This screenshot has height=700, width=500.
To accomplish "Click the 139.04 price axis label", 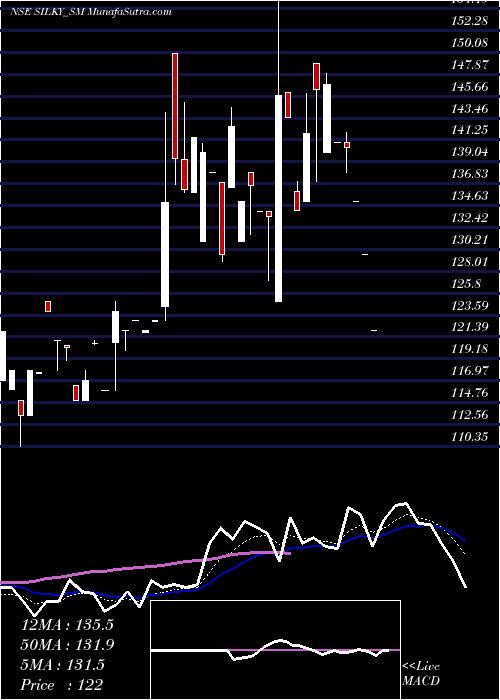I will click(471, 152).
